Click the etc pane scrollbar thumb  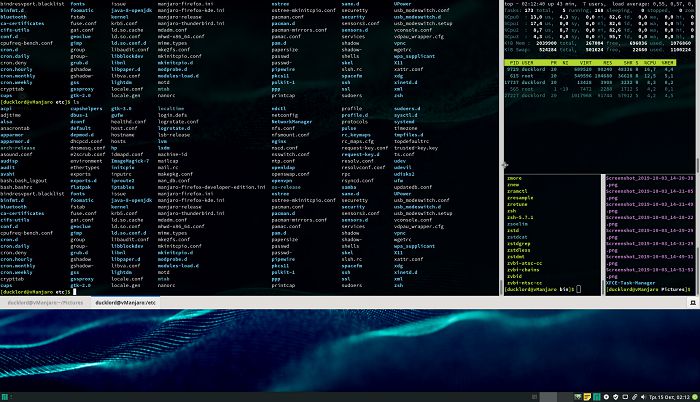(x=500, y=285)
